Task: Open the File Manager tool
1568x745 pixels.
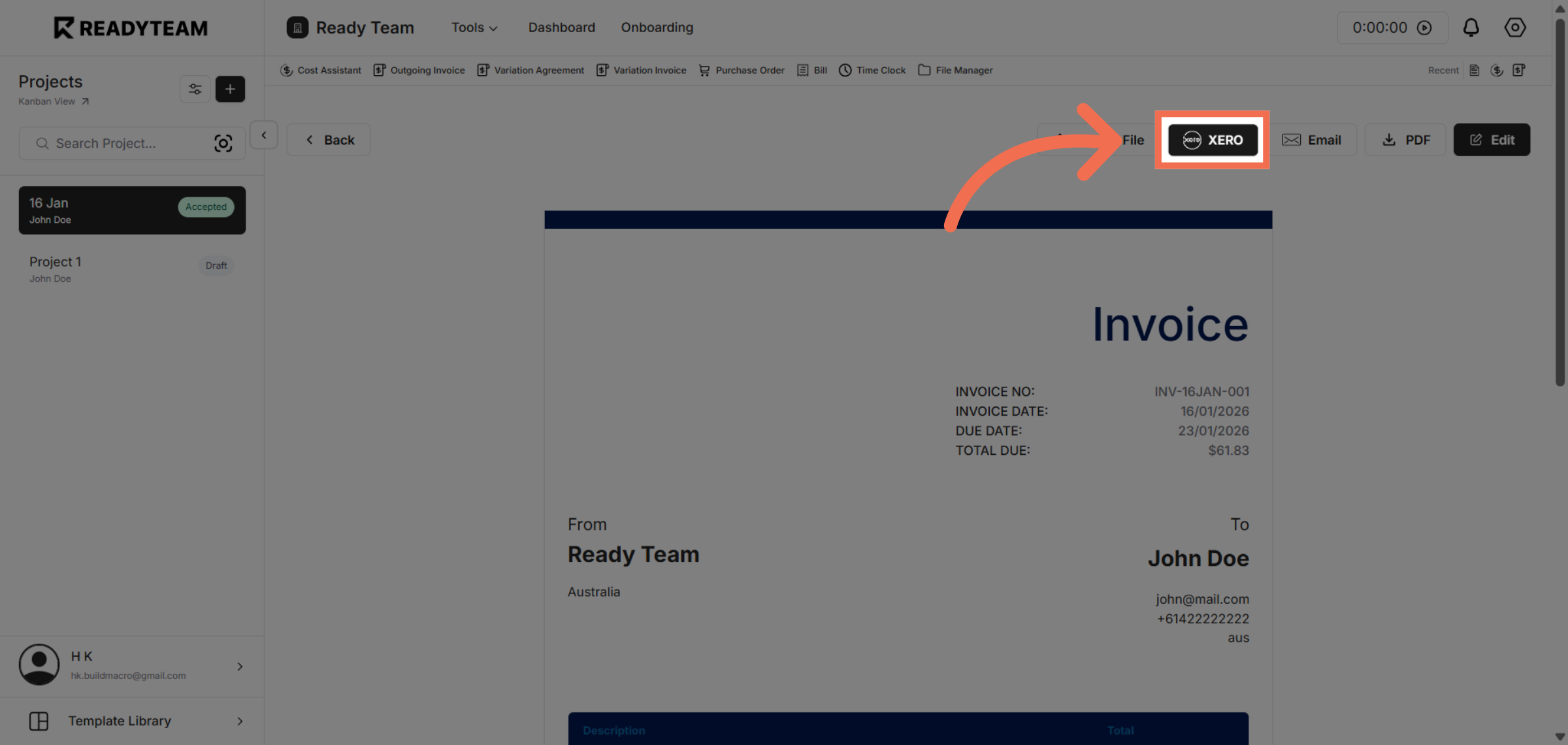Action: [x=955, y=70]
